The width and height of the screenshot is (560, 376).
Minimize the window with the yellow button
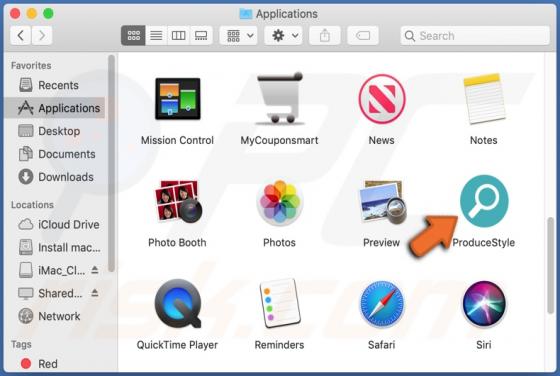point(32,14)
